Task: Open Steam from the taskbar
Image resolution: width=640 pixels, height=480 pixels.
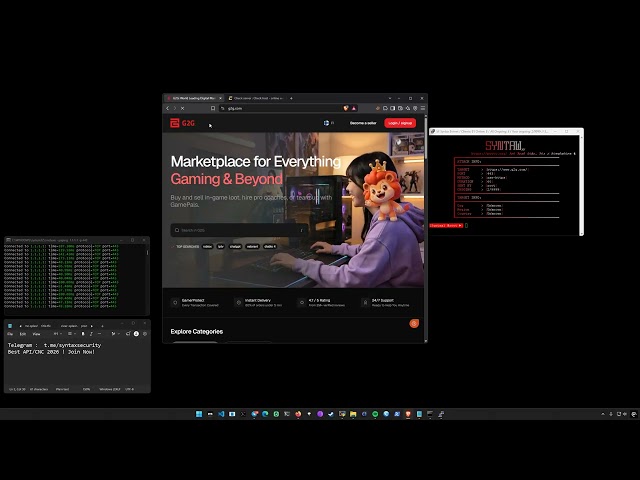Action: point(331,414)
